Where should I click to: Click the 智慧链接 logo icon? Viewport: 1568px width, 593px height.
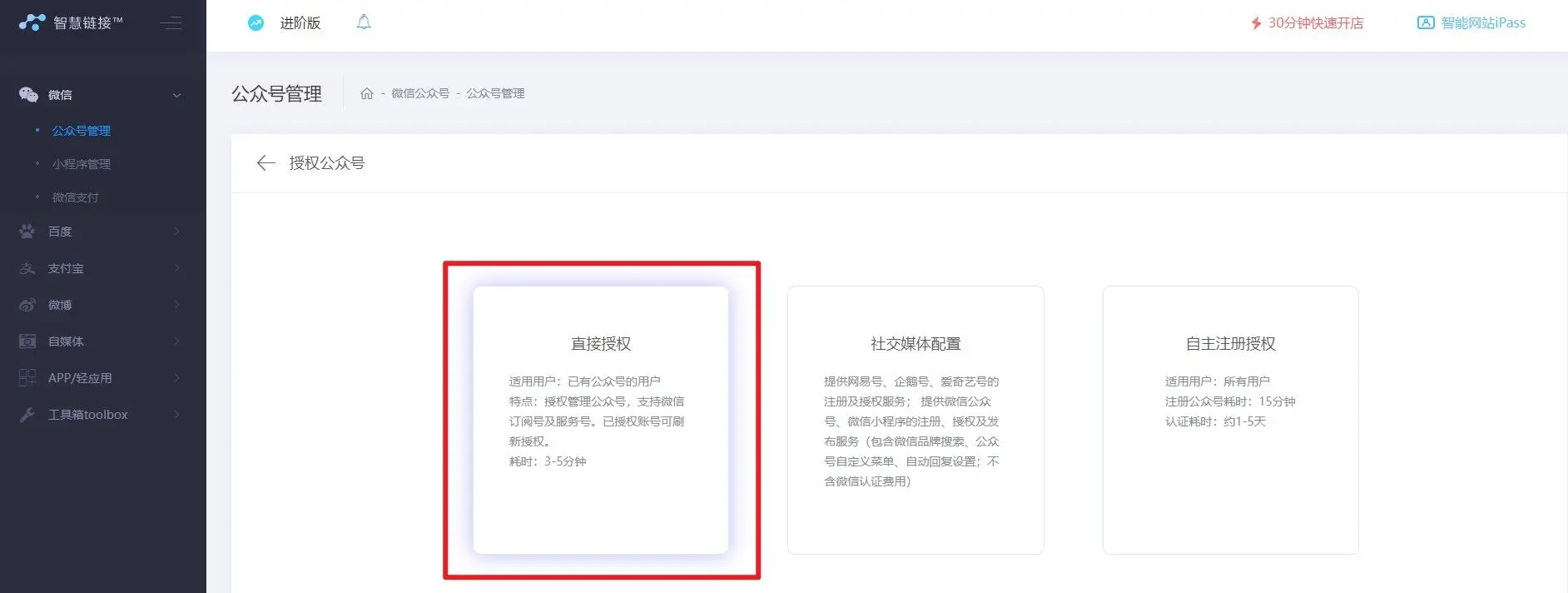click(32, 22)
